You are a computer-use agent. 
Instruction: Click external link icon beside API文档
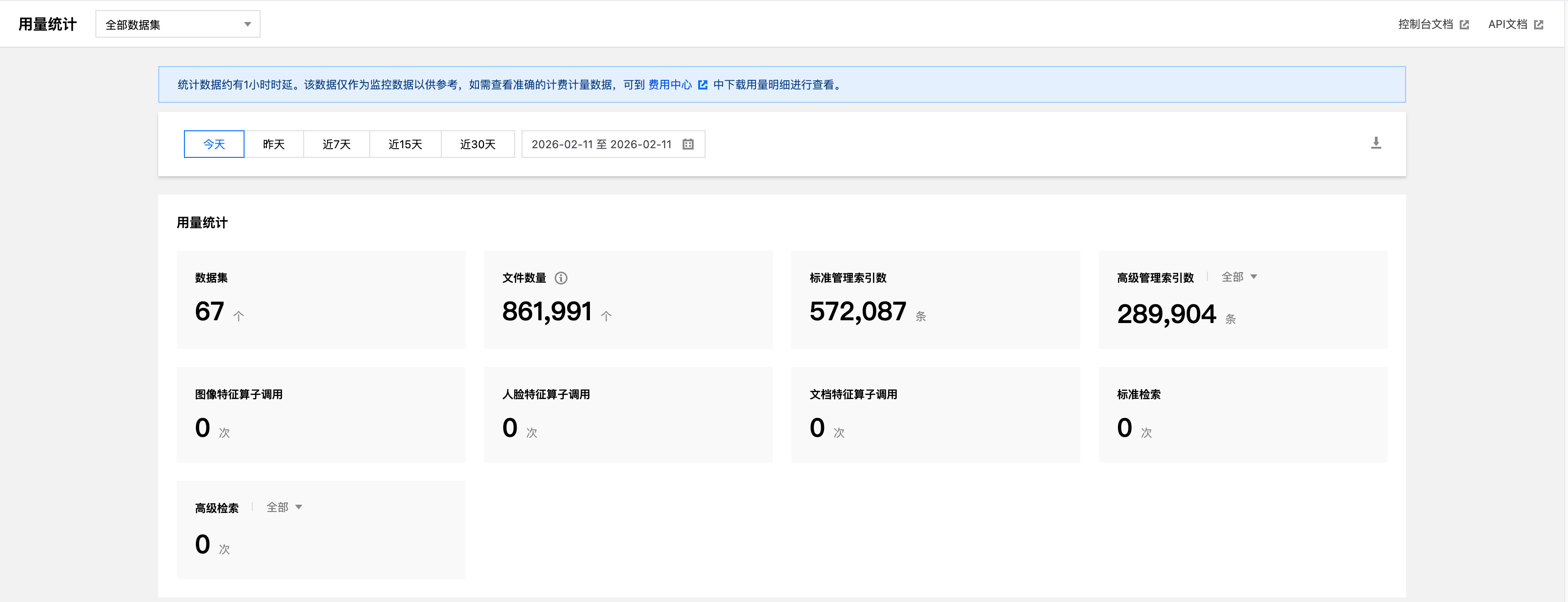click(x=1539, y=25)
